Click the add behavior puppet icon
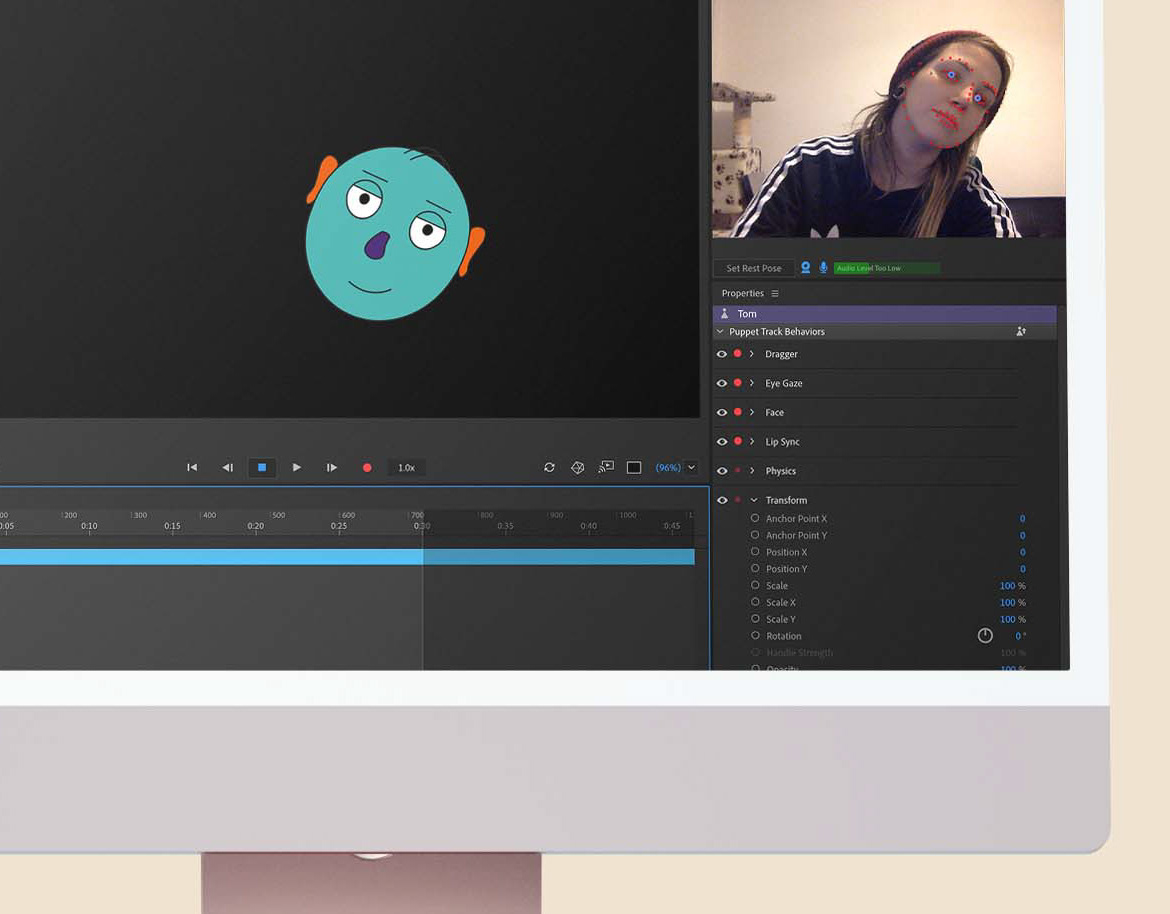Viewport: 1170px width, 914px height. tap(1021, 331)
